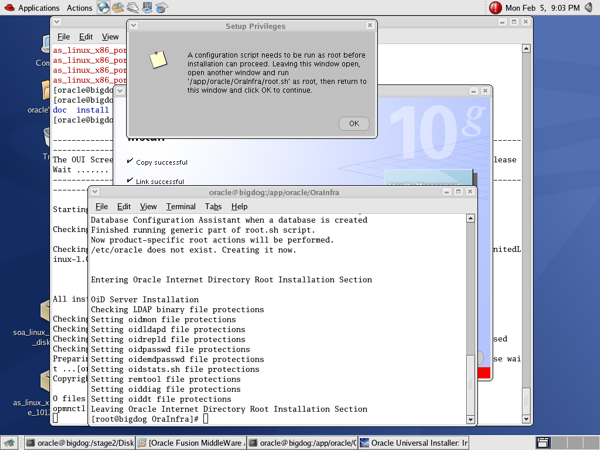Click 'OiD Server Installation' line in terminal
This screenshot has height=450, width=600.
(145, 300)
